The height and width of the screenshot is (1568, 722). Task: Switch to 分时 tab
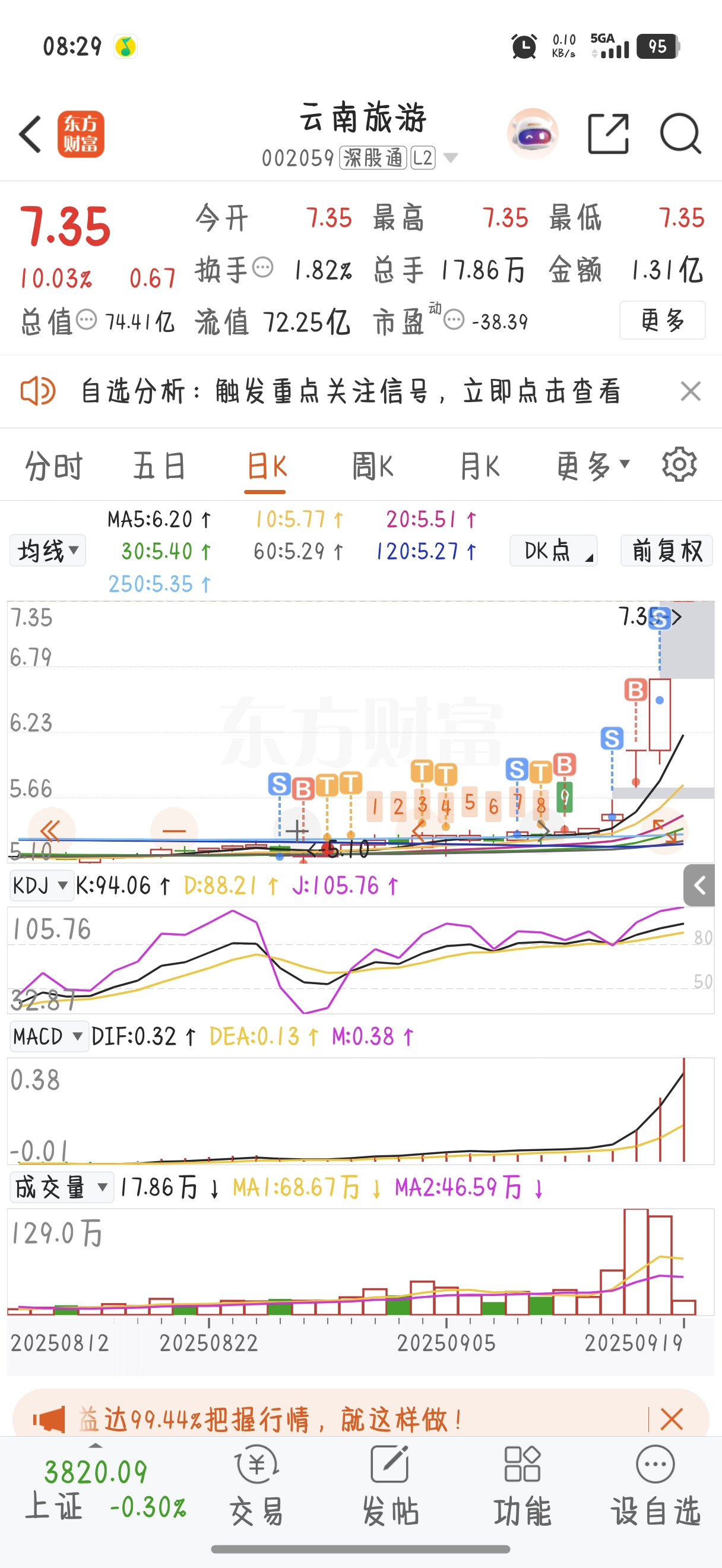[53, 466]
